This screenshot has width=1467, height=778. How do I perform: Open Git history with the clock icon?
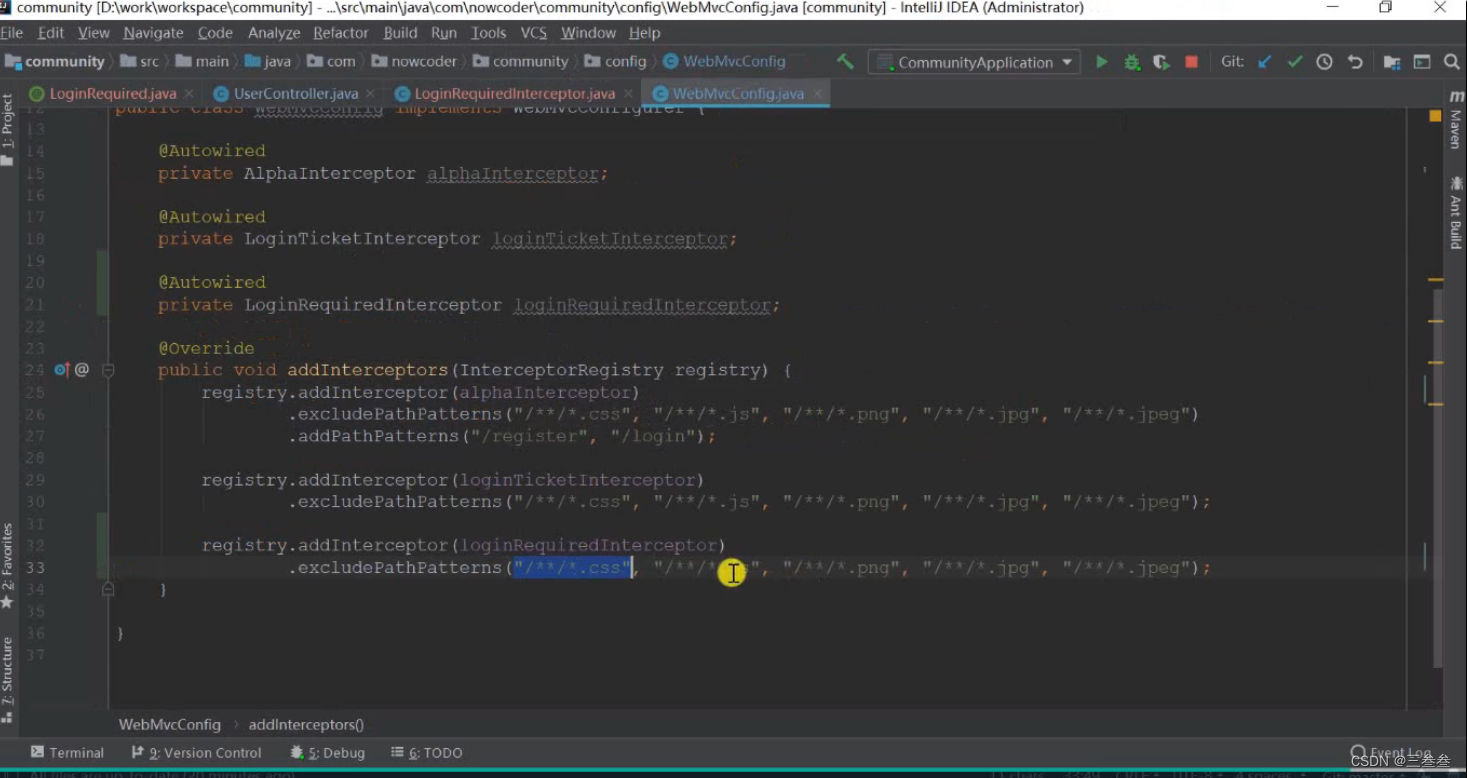coord(1324,61)
